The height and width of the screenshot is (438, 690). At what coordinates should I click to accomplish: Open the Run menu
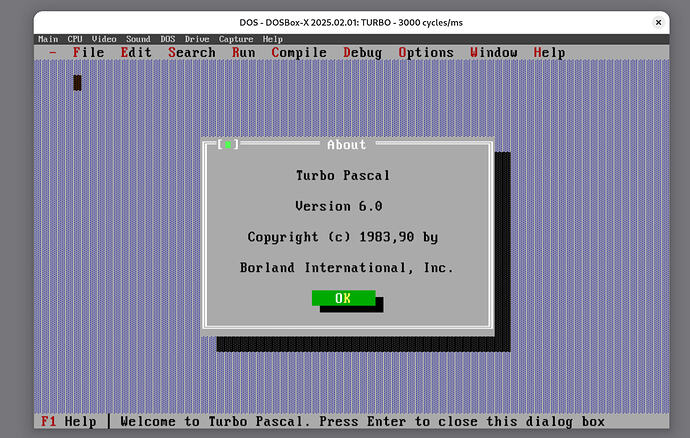click(x=243, y=52)
